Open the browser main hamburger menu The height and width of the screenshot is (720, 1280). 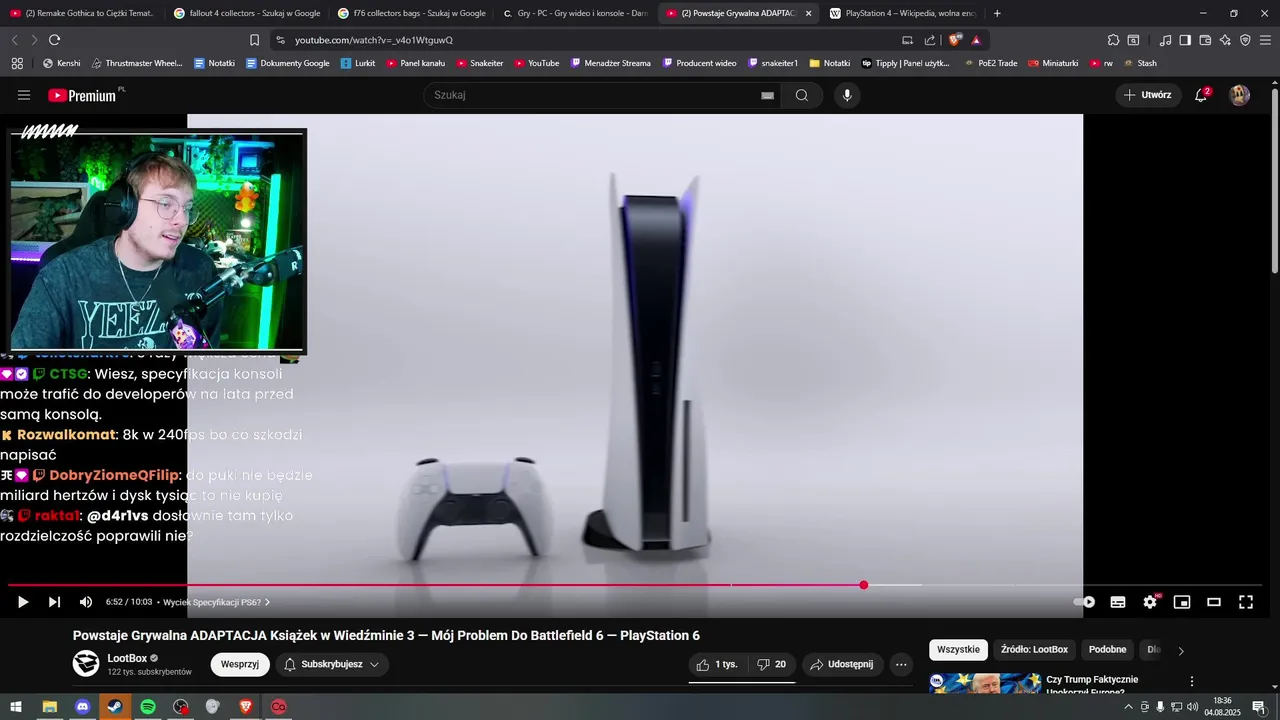(1265, 40)
